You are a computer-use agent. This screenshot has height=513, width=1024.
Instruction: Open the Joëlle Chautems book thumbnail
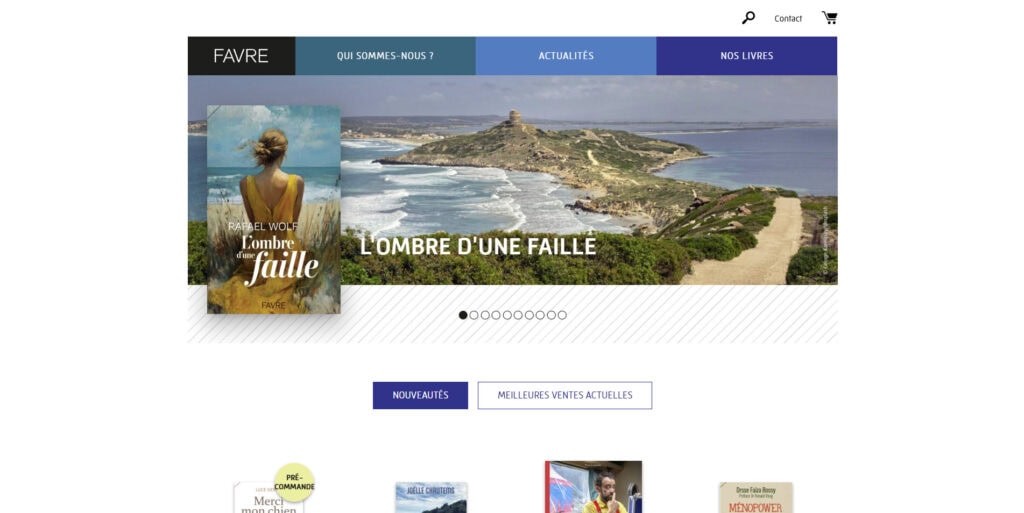pyautogui.click(x=431, y=498)
